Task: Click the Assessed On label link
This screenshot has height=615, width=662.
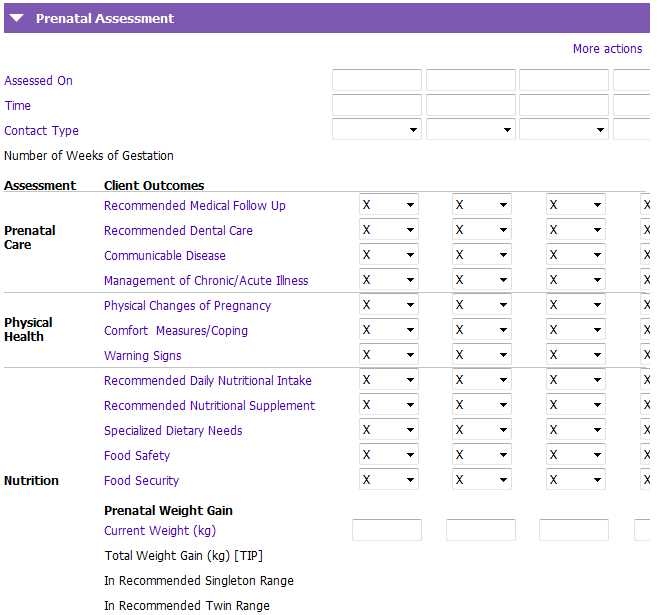Action: pyautogui.click(x=38, y=81)
